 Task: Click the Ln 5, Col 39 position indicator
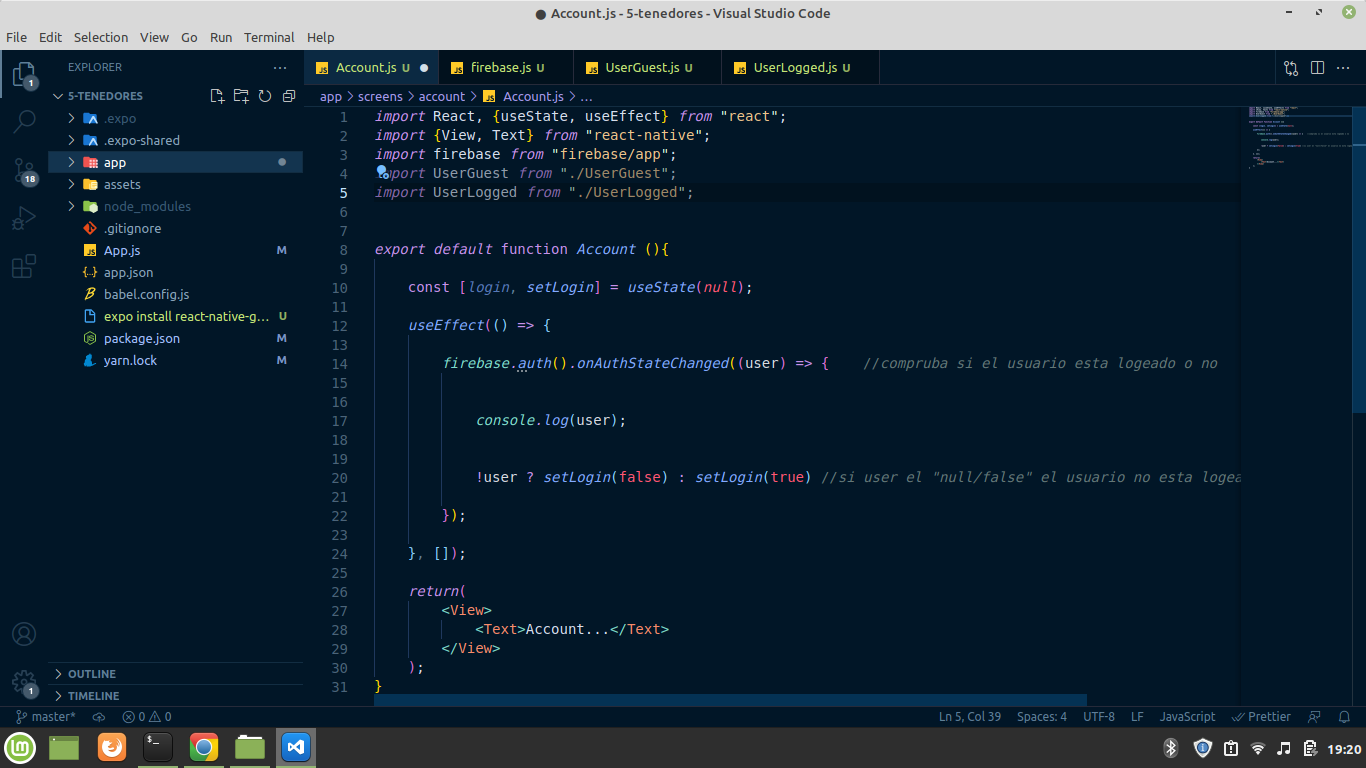[970, 717]
